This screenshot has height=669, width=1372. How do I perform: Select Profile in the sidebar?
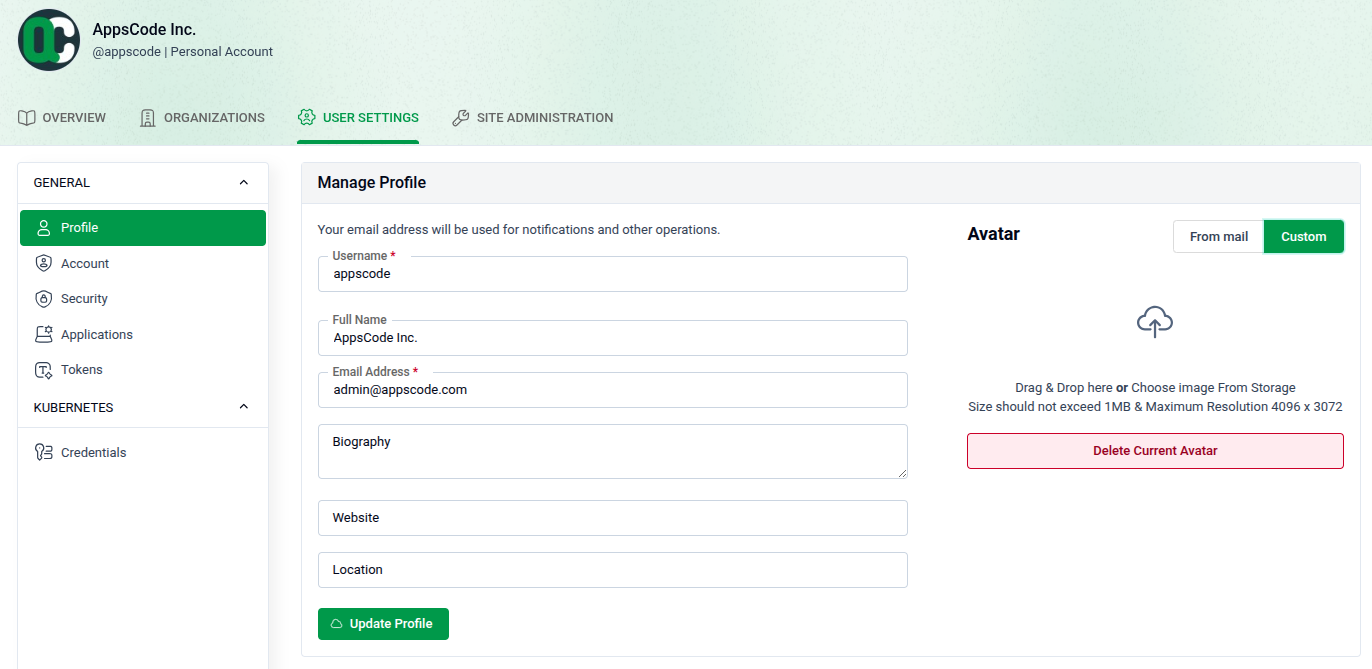(143, 228)
